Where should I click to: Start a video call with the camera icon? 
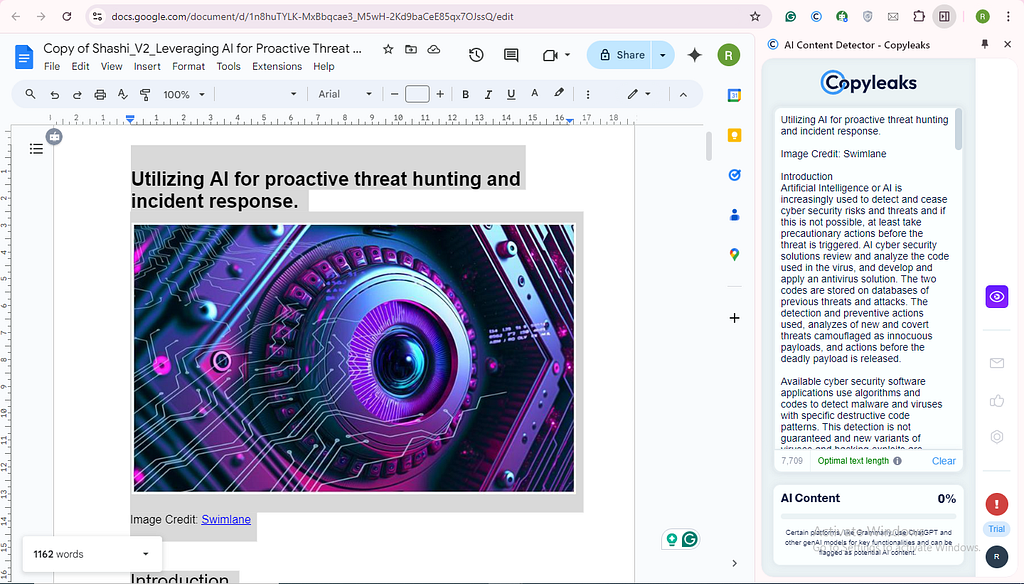click(550, 56)
